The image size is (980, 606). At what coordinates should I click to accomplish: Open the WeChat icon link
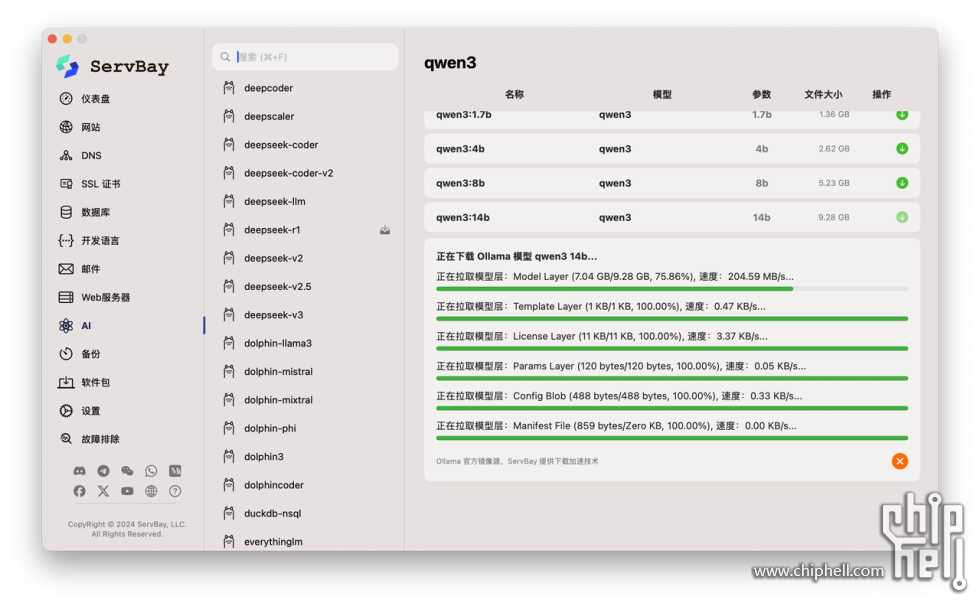click(127, 471)
